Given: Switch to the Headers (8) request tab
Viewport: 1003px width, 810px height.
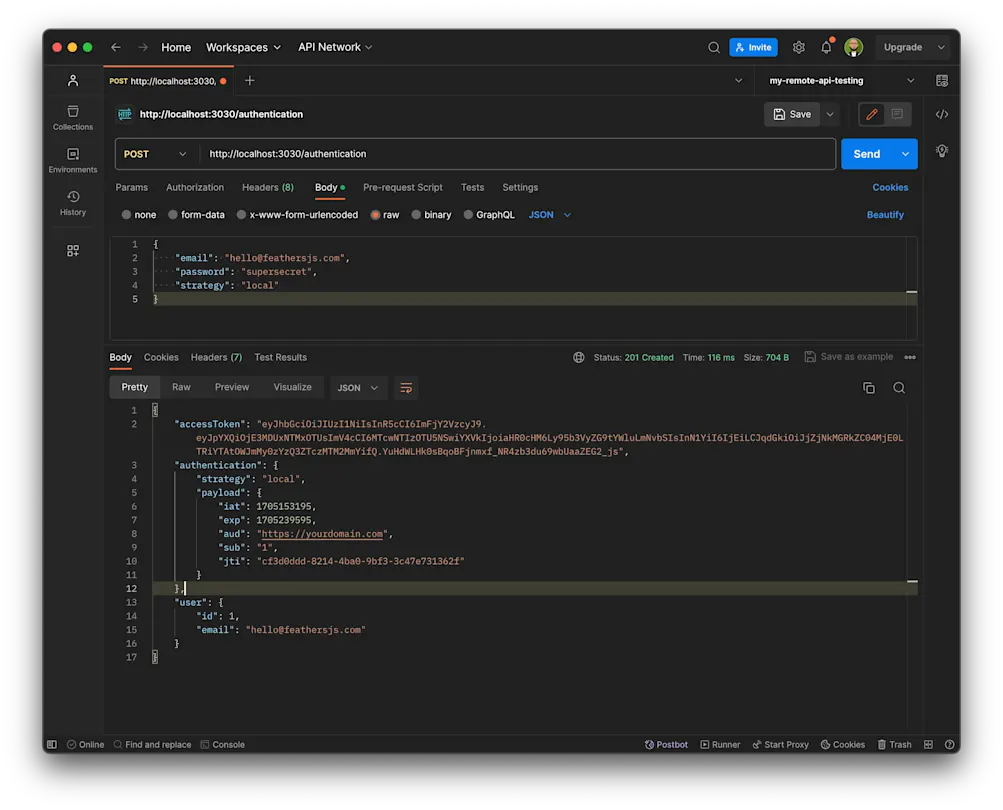Looking at the screenshot, I should coord(267,187).
